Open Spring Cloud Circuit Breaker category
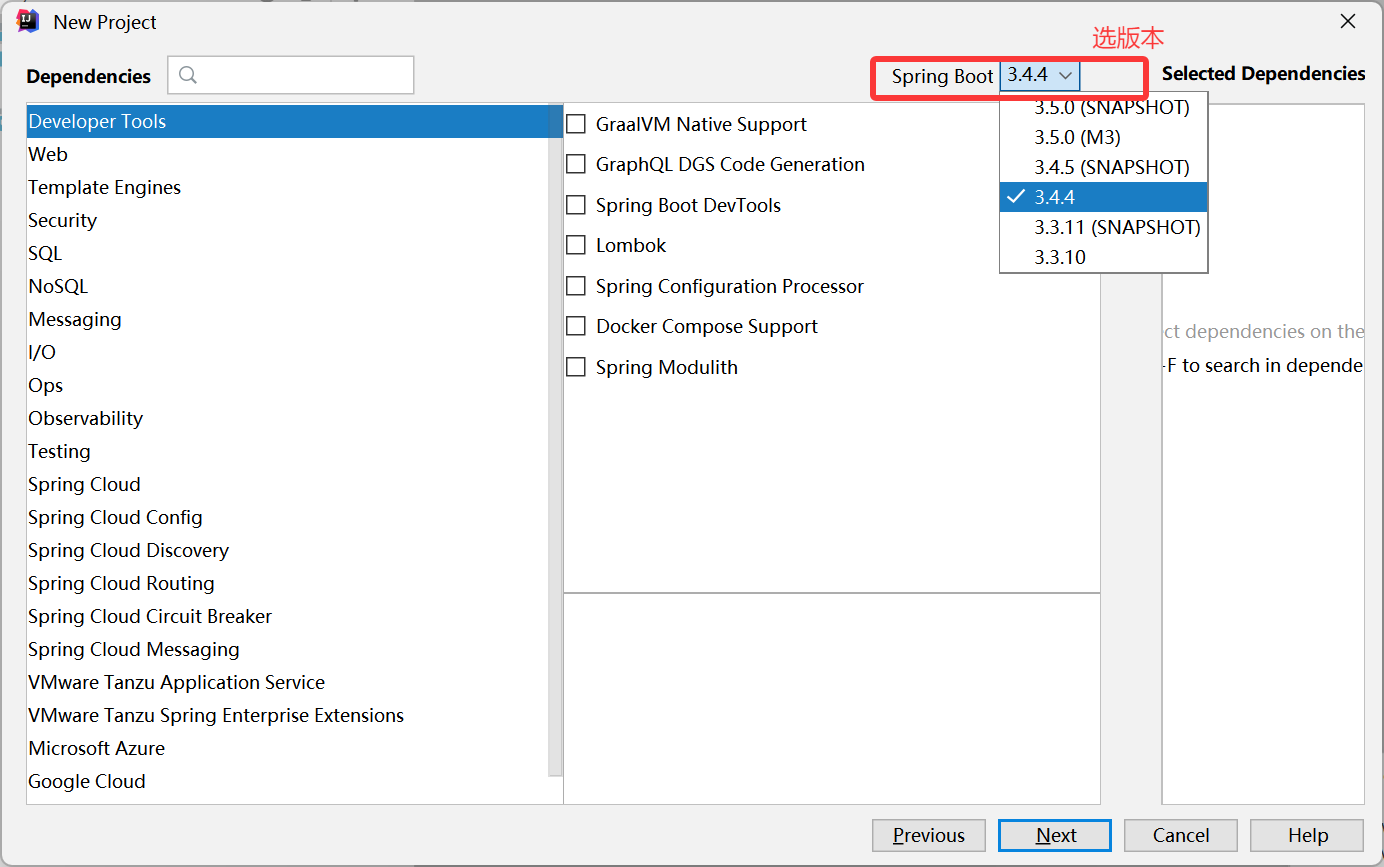The image size is (1384, 867). pyautogui.click(x=288, y=616)
